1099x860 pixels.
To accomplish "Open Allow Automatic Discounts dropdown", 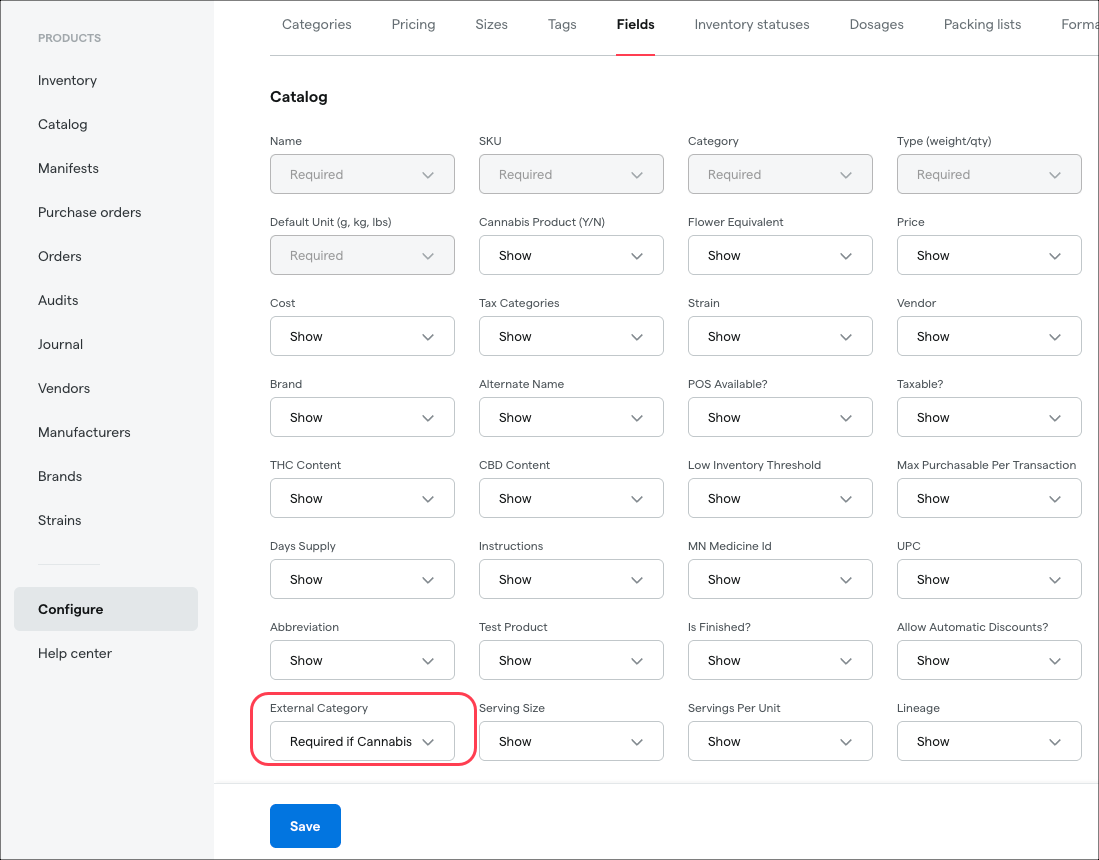I will [989, 661].
